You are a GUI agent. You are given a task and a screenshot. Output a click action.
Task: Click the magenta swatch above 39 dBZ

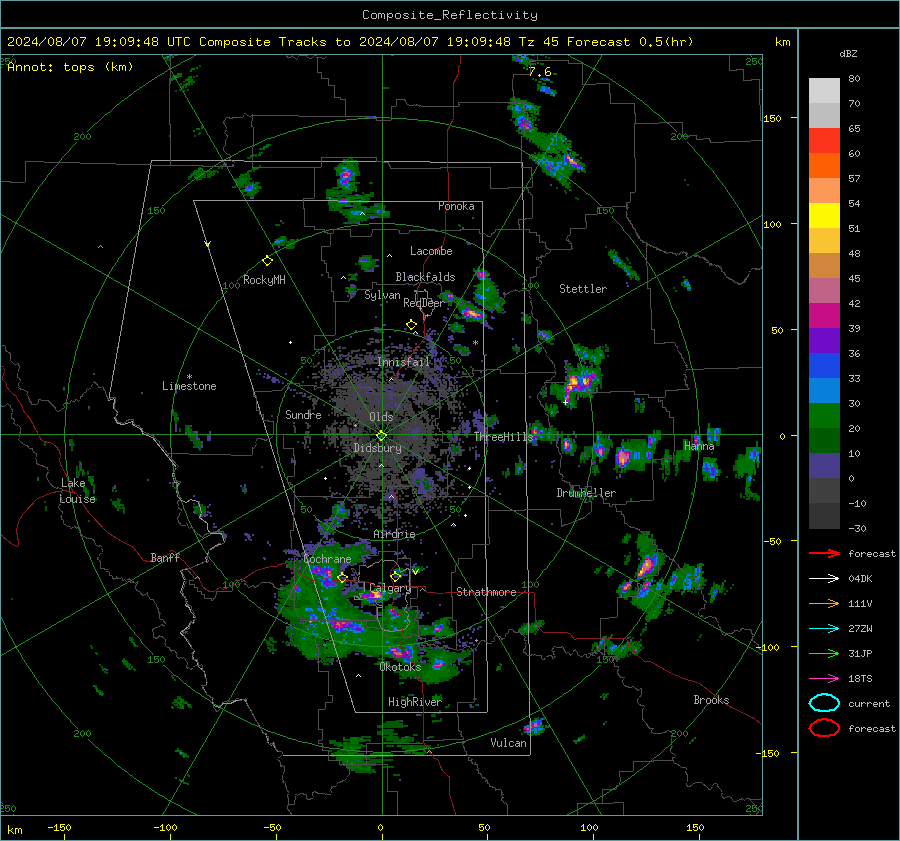click(824, 315)
